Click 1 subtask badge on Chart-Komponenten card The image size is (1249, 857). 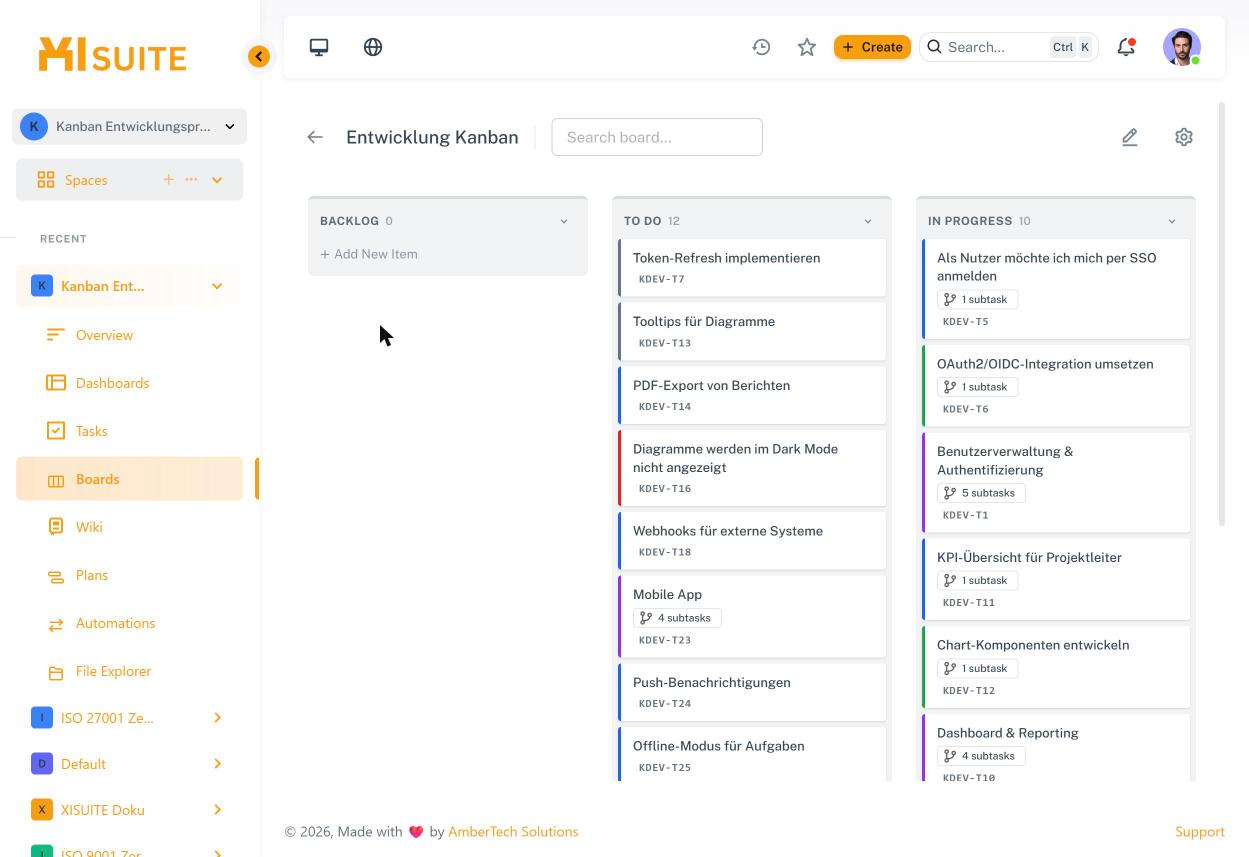(x=976, y=668)
